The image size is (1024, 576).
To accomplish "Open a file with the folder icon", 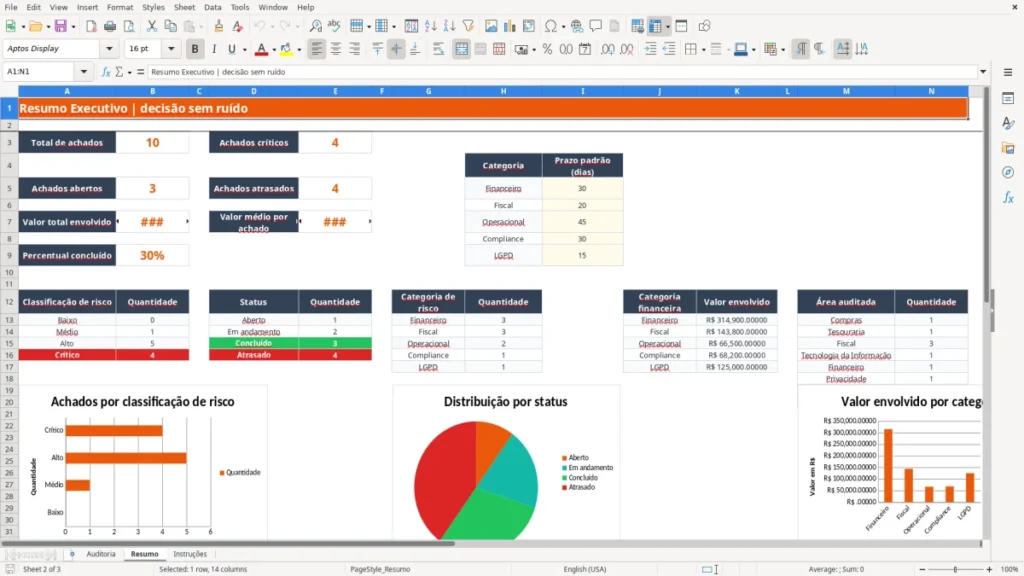I will tap(35, 26).
